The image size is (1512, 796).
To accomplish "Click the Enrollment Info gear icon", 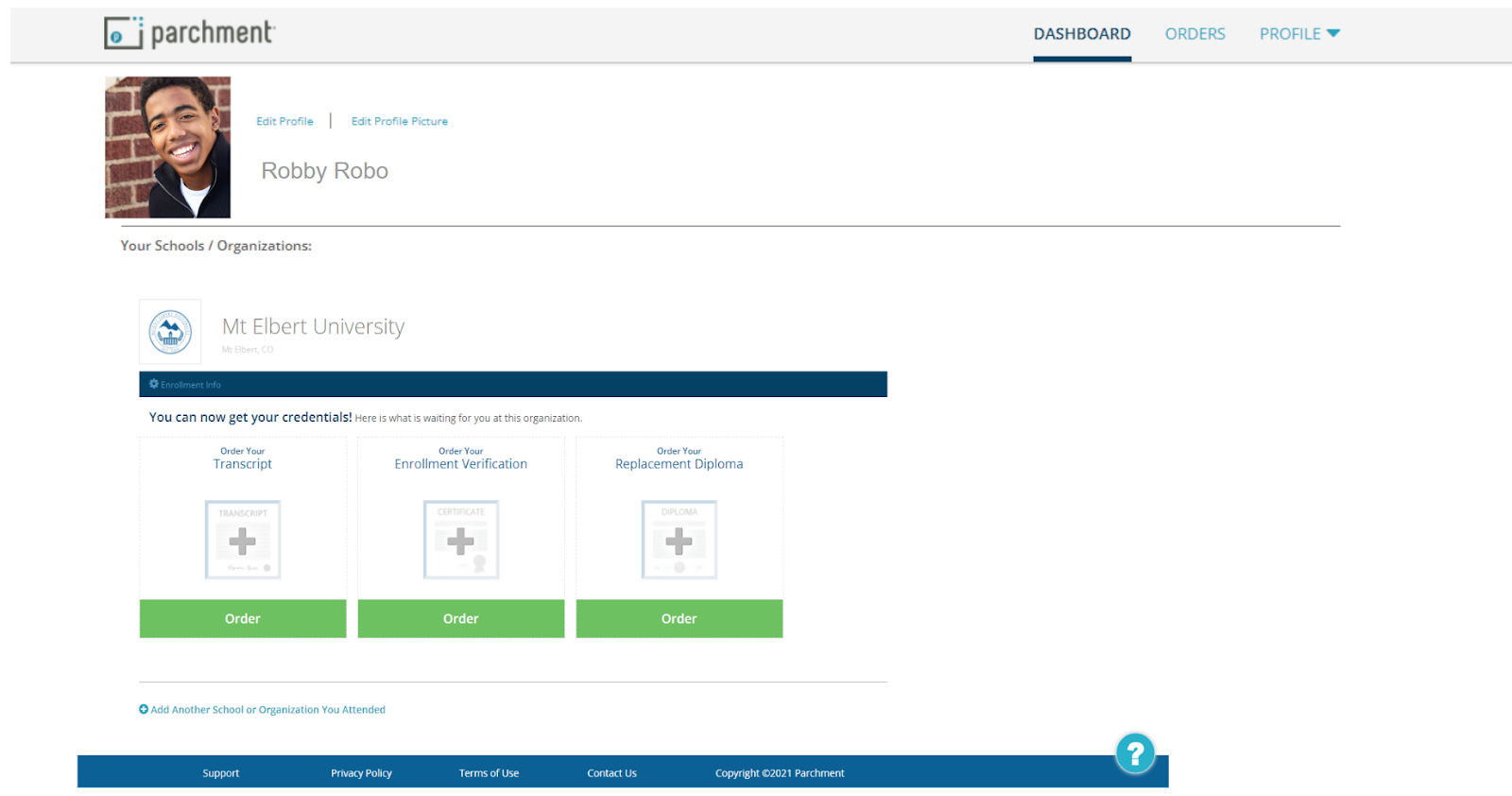I will 154,384.
